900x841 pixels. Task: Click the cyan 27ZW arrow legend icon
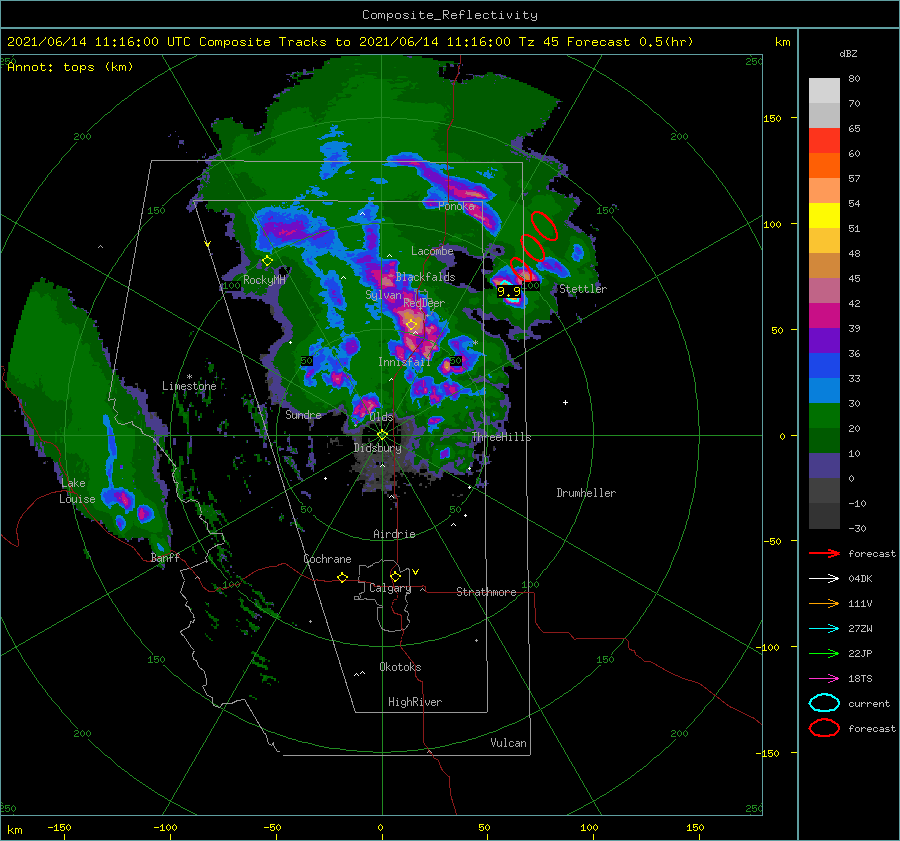tap(824, 629)
